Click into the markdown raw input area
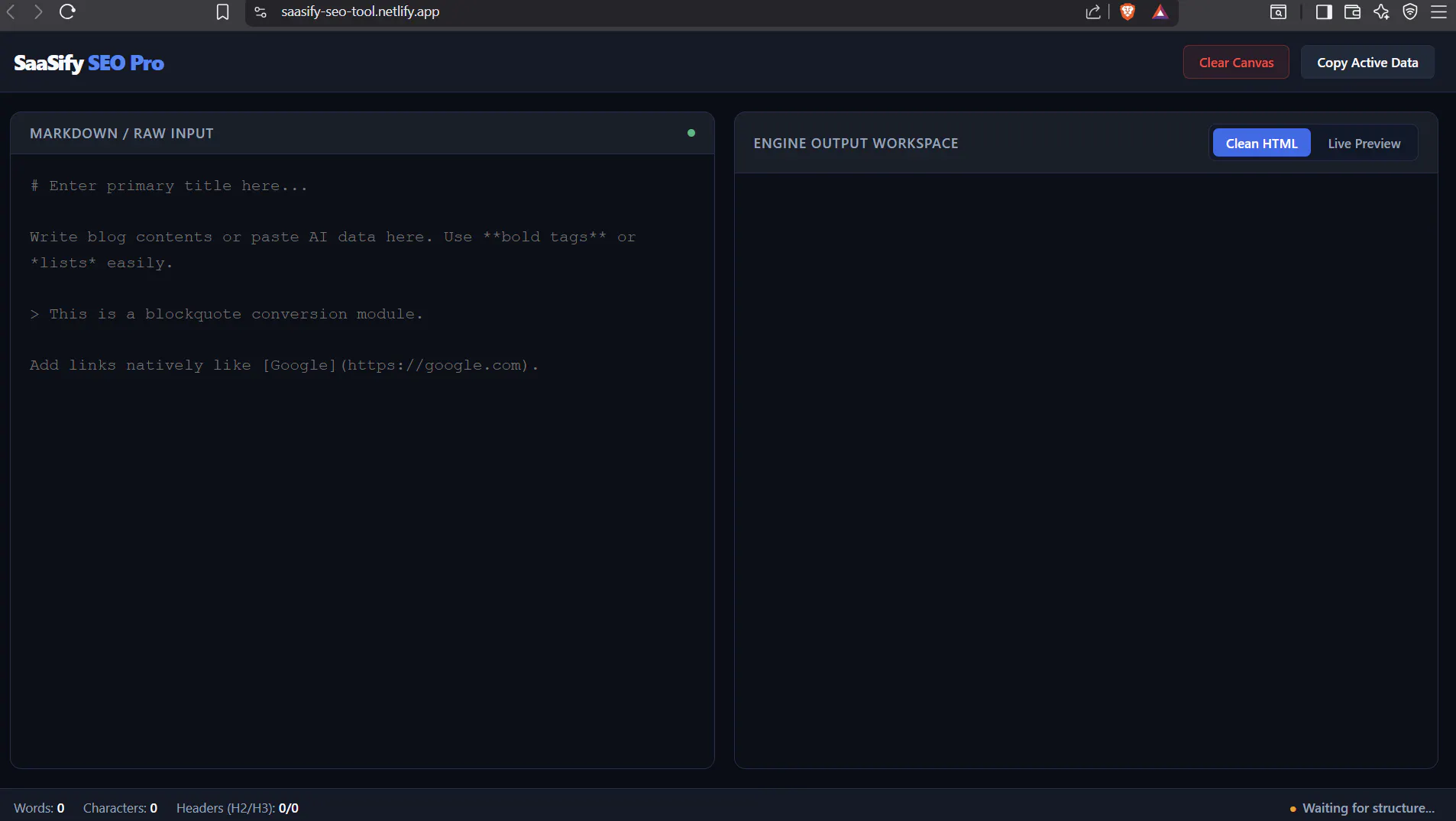 [x=362, y=461]
